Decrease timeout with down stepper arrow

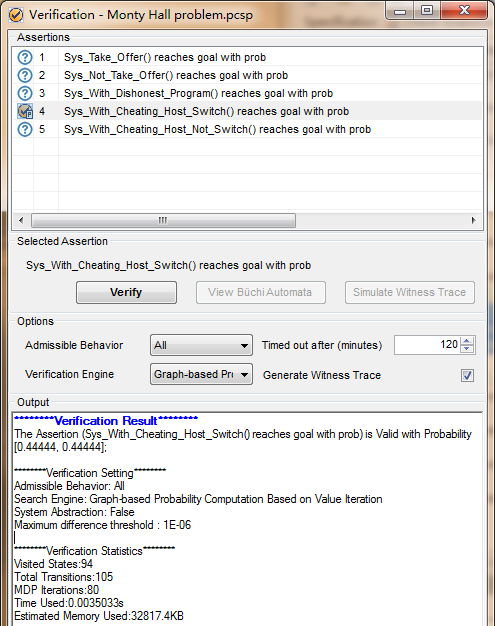pyautogui.click(x=467, y=350)
